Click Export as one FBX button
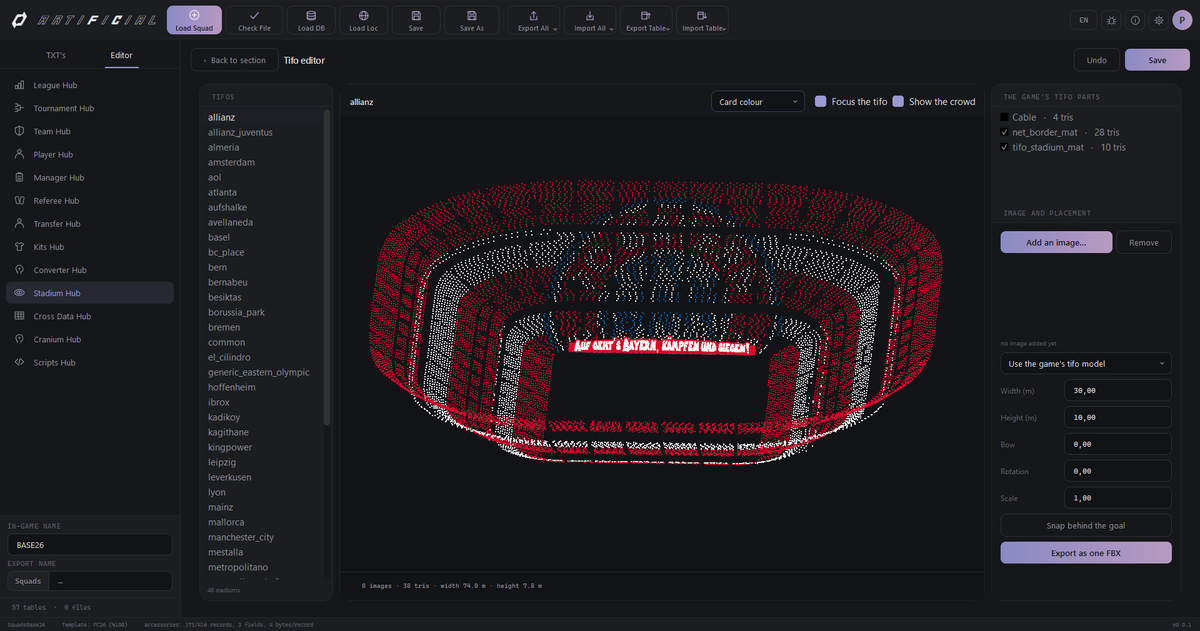 click(1086, 553)
